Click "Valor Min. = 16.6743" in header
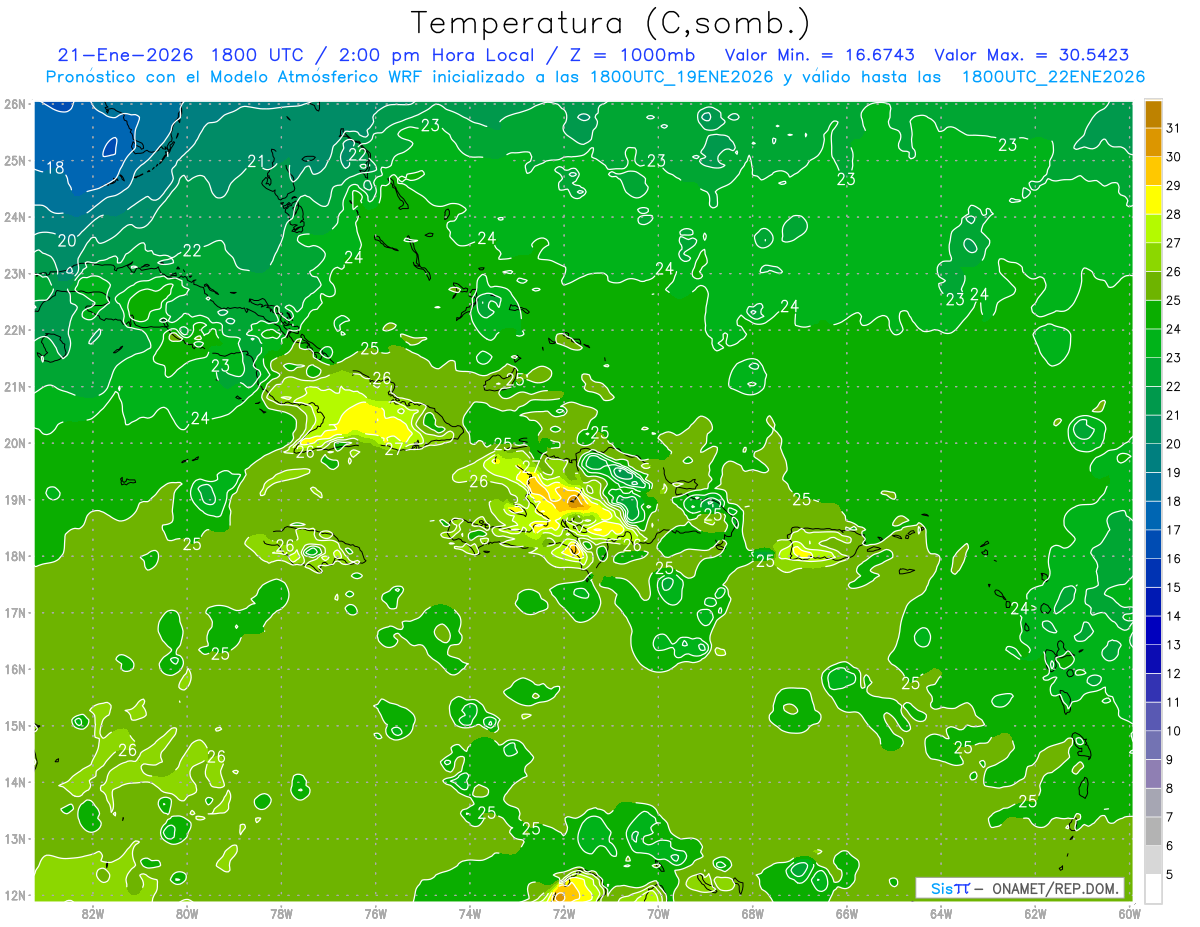Viewport: 1200px width, 927px height. click(818, 55)
